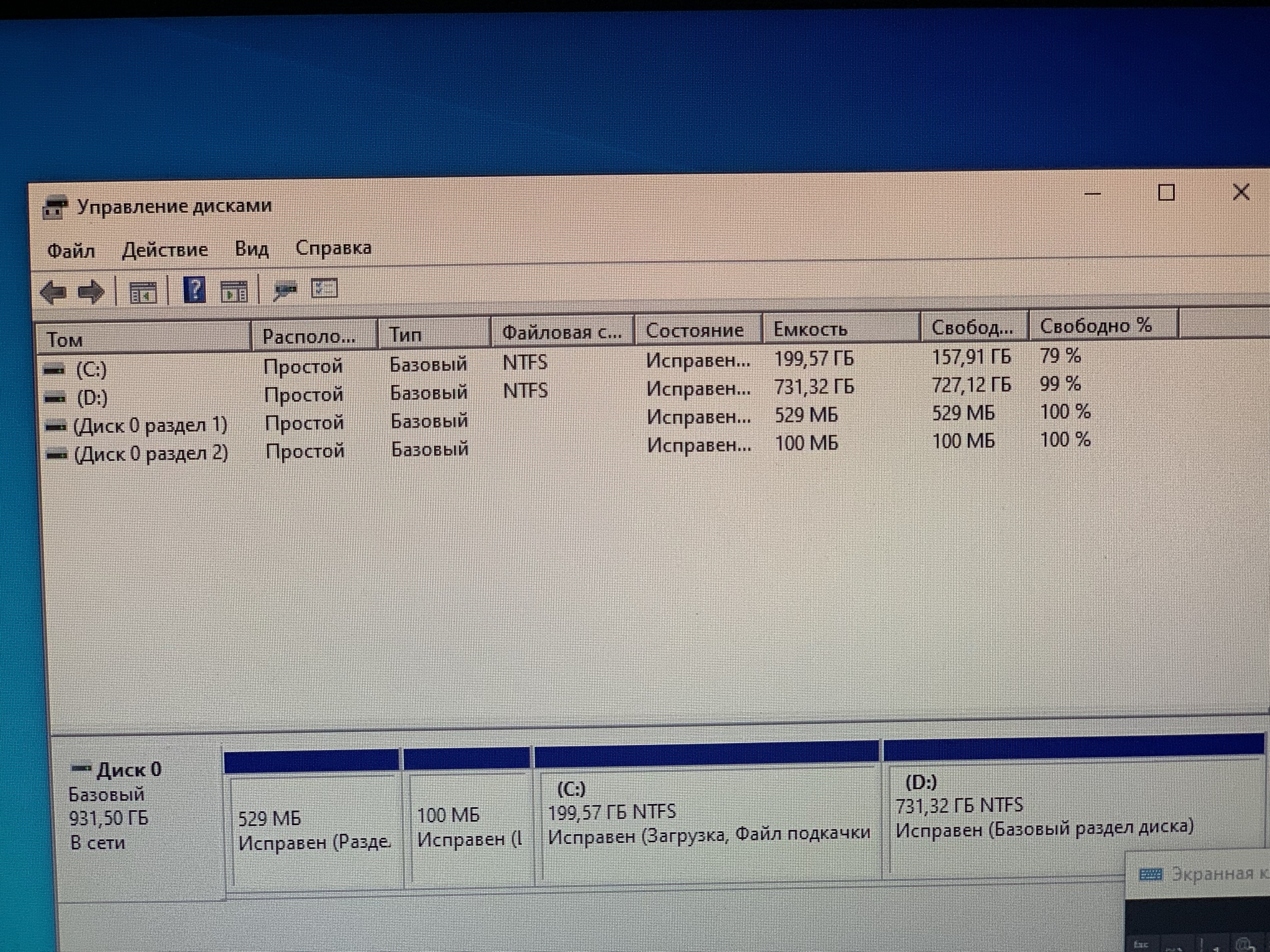Toggle the console tree pane icon
Image resolution: width=1270 pixels, height=952 pixels.
(x=143, y=292)
